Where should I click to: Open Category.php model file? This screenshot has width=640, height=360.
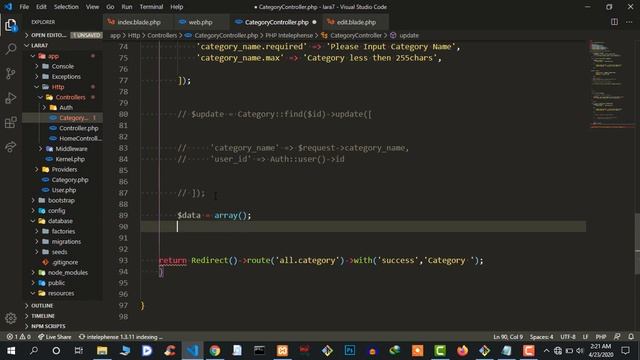70,180
